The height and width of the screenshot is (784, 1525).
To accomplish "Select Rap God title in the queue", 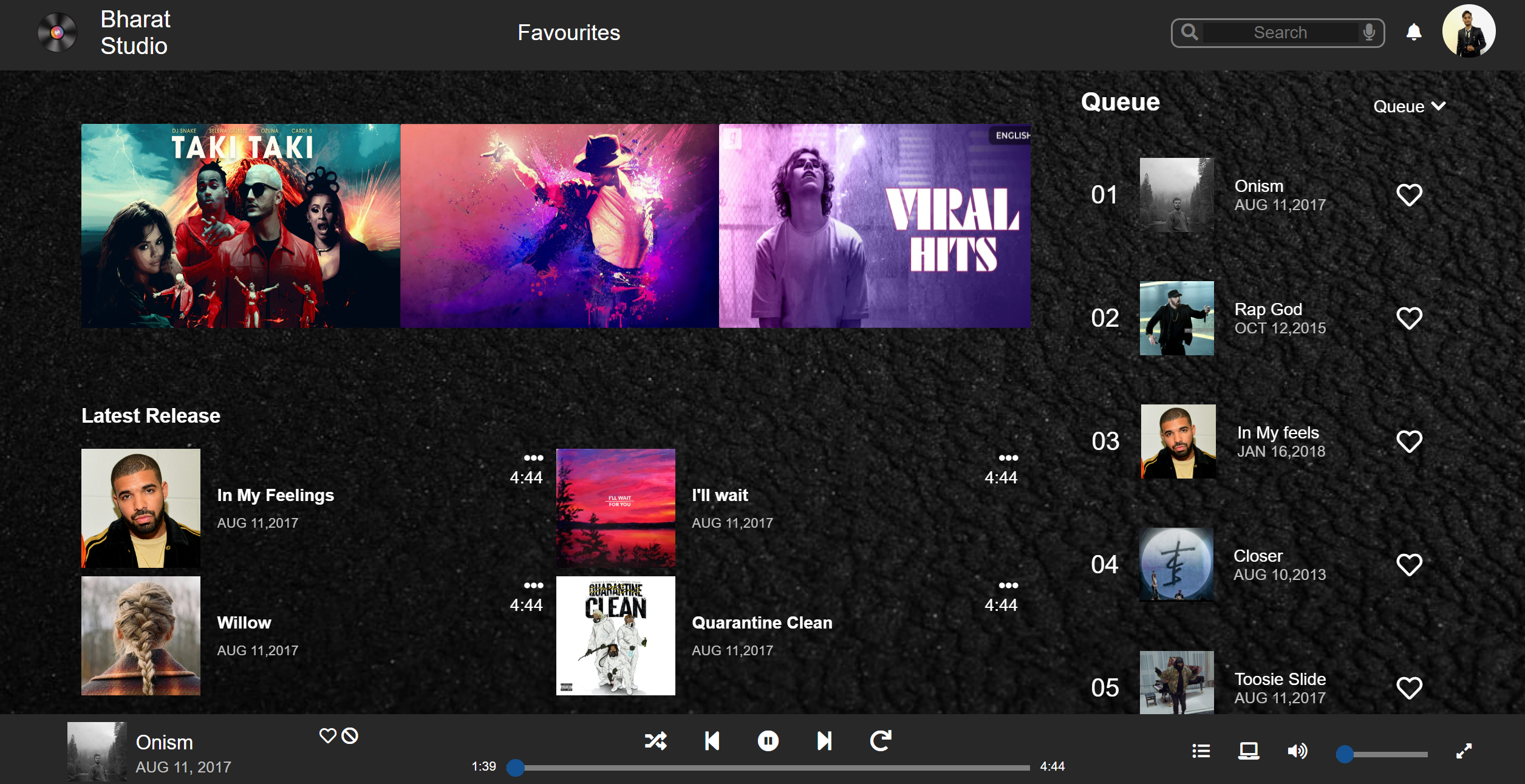I will tap(1268, 309).
